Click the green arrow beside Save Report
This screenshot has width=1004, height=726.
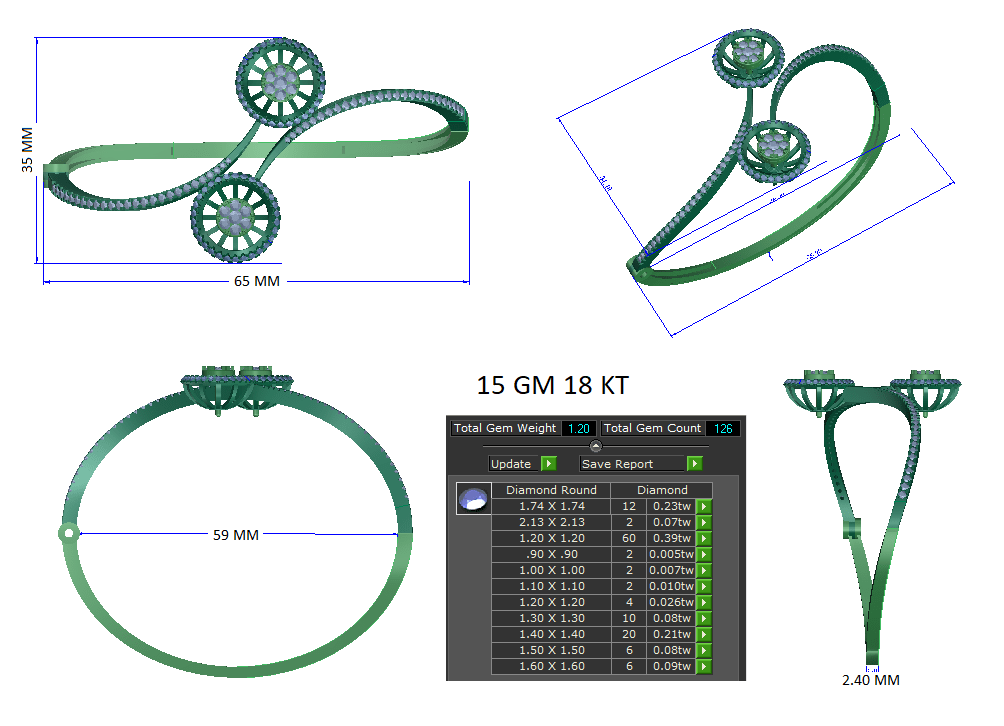coord(694,464)
